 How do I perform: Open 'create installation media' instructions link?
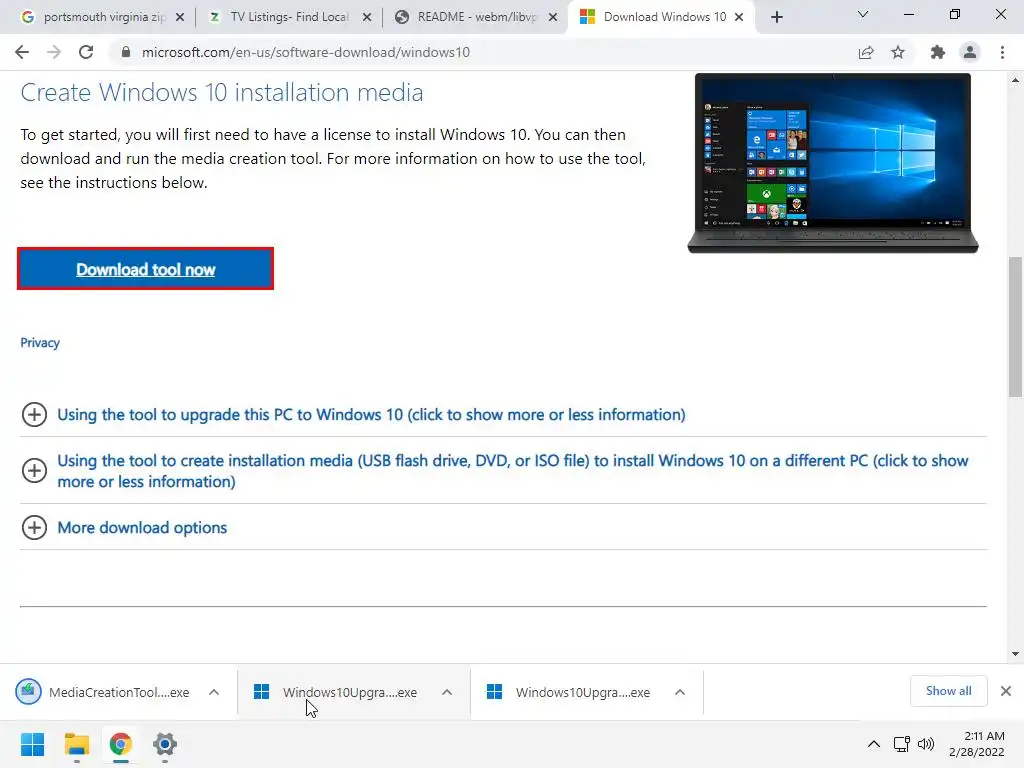click(x=513, y=471)
